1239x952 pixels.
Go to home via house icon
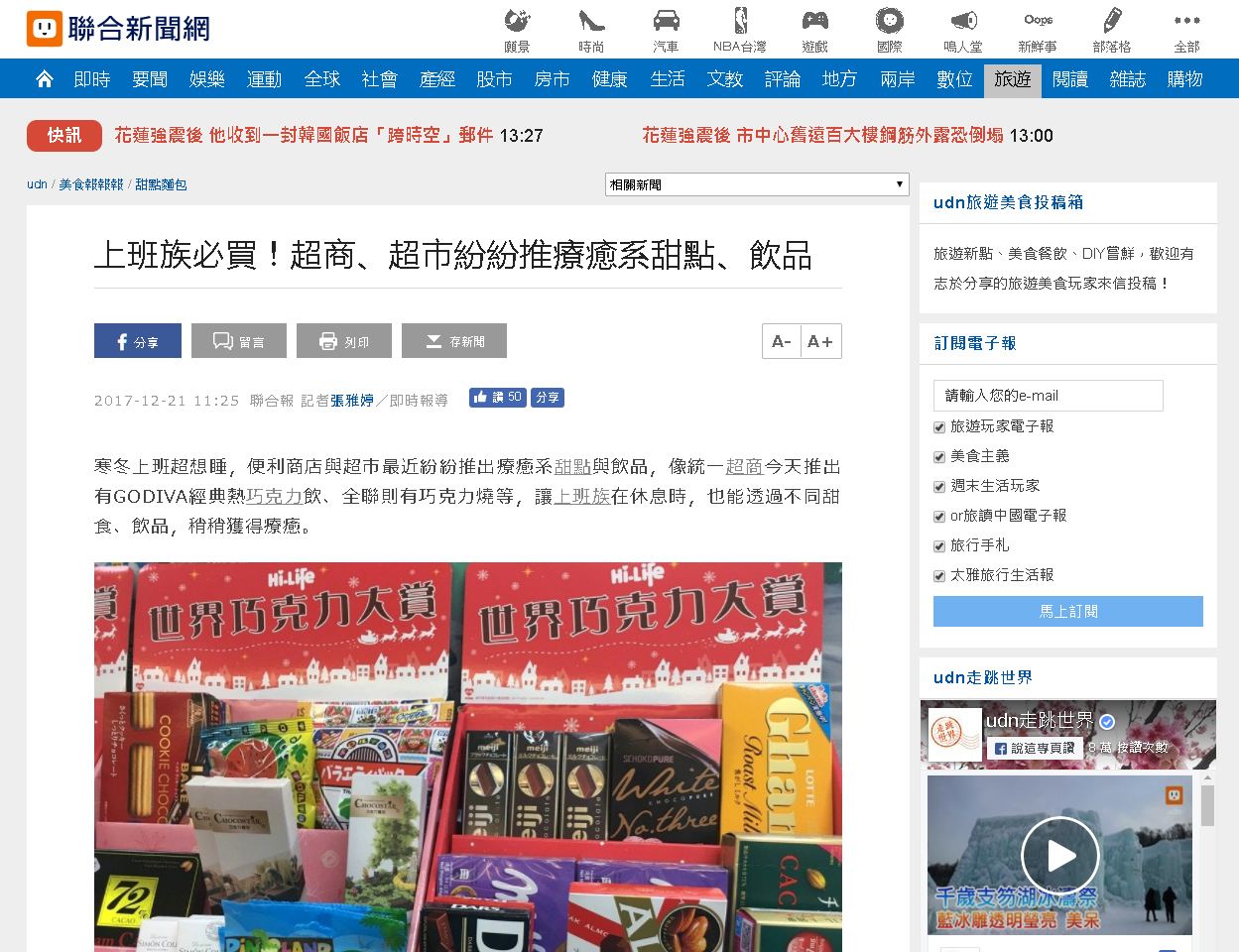44,78
